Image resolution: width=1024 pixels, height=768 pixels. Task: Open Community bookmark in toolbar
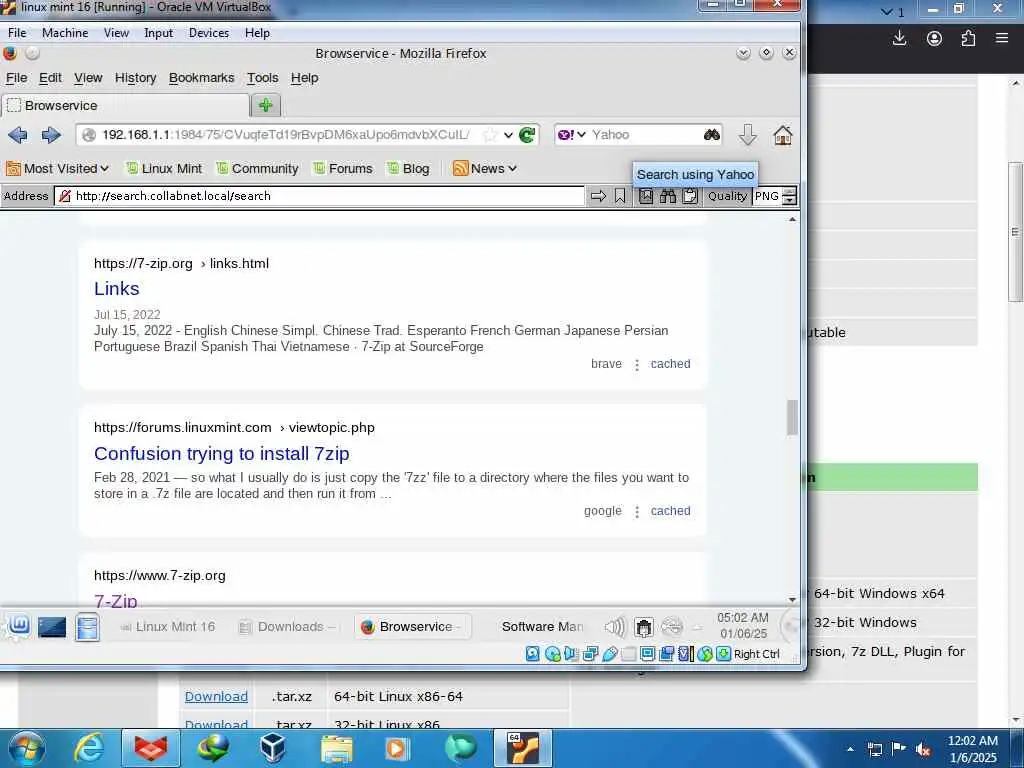(x=257, y=168)
